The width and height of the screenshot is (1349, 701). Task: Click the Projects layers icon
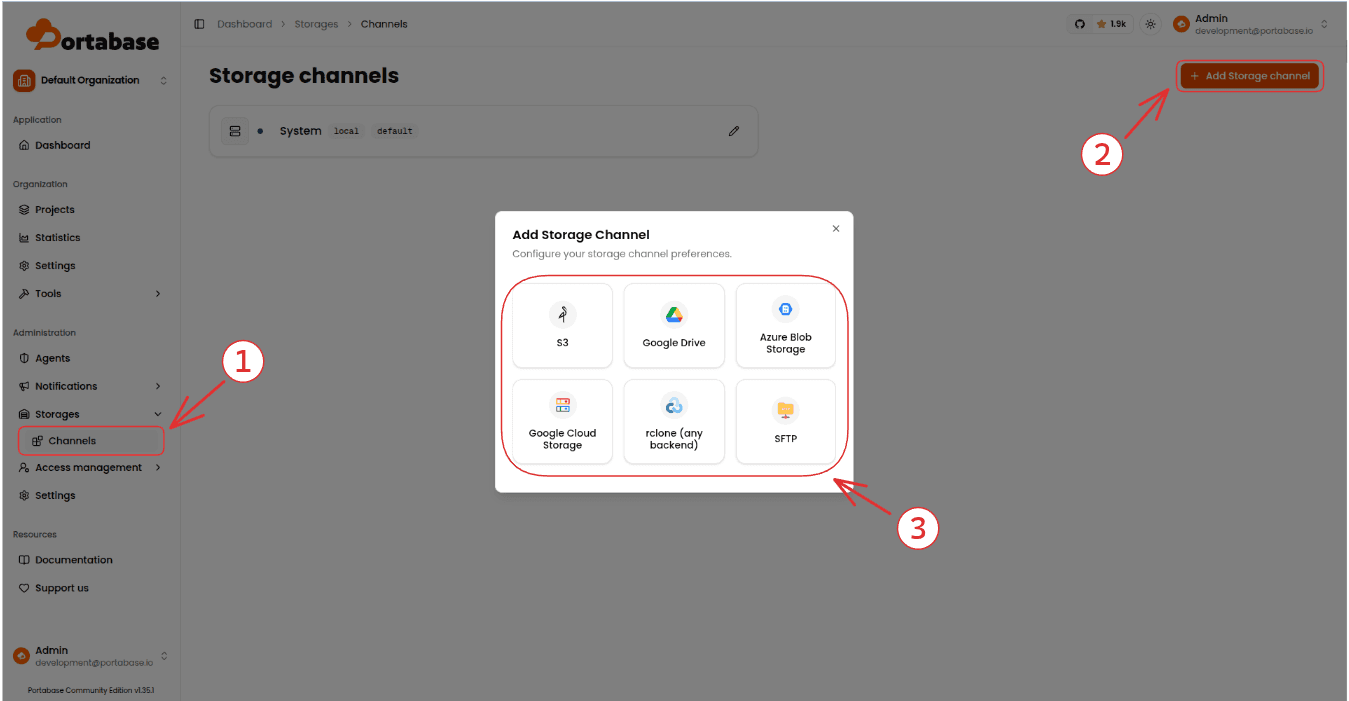point(25,210)
